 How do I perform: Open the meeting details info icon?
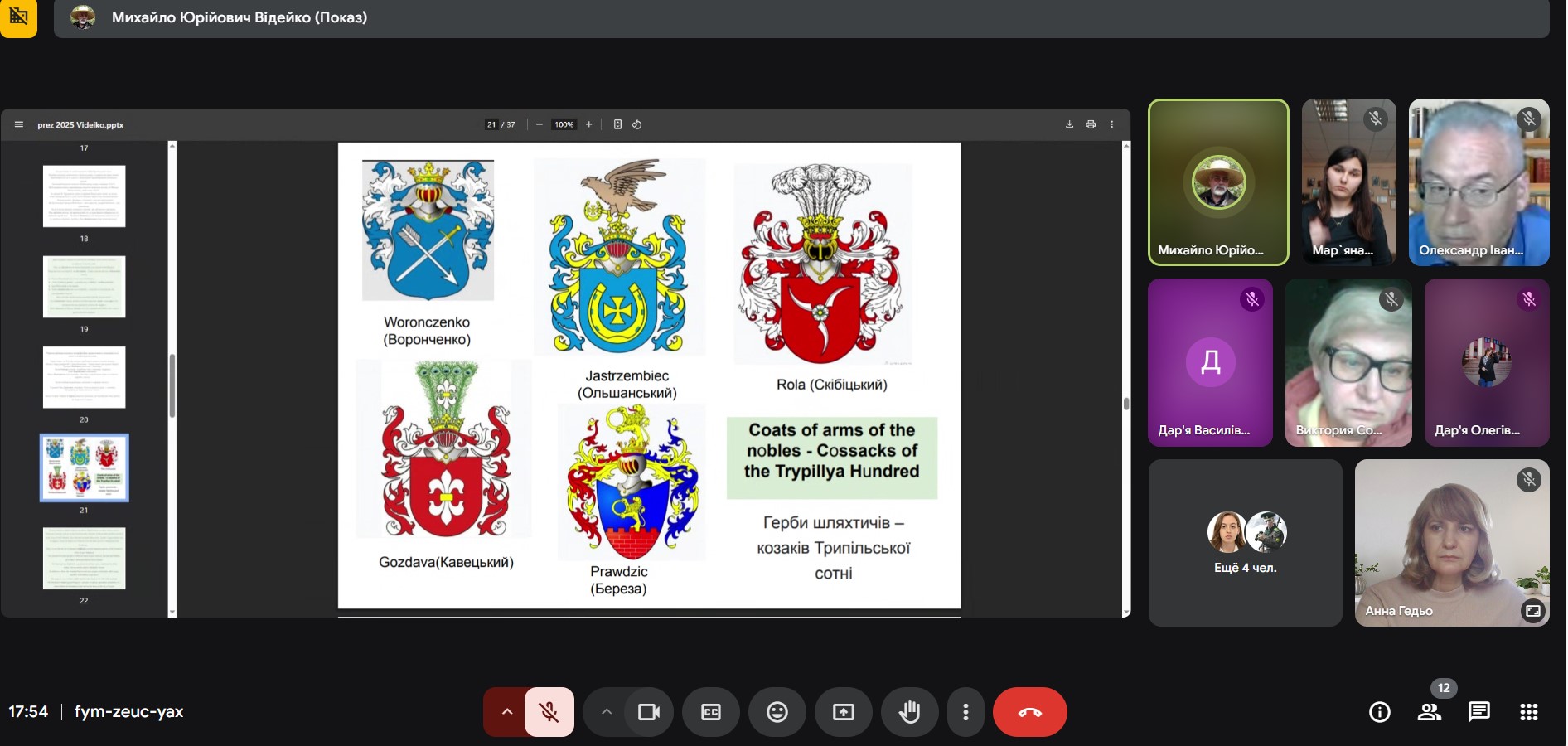1379,712
